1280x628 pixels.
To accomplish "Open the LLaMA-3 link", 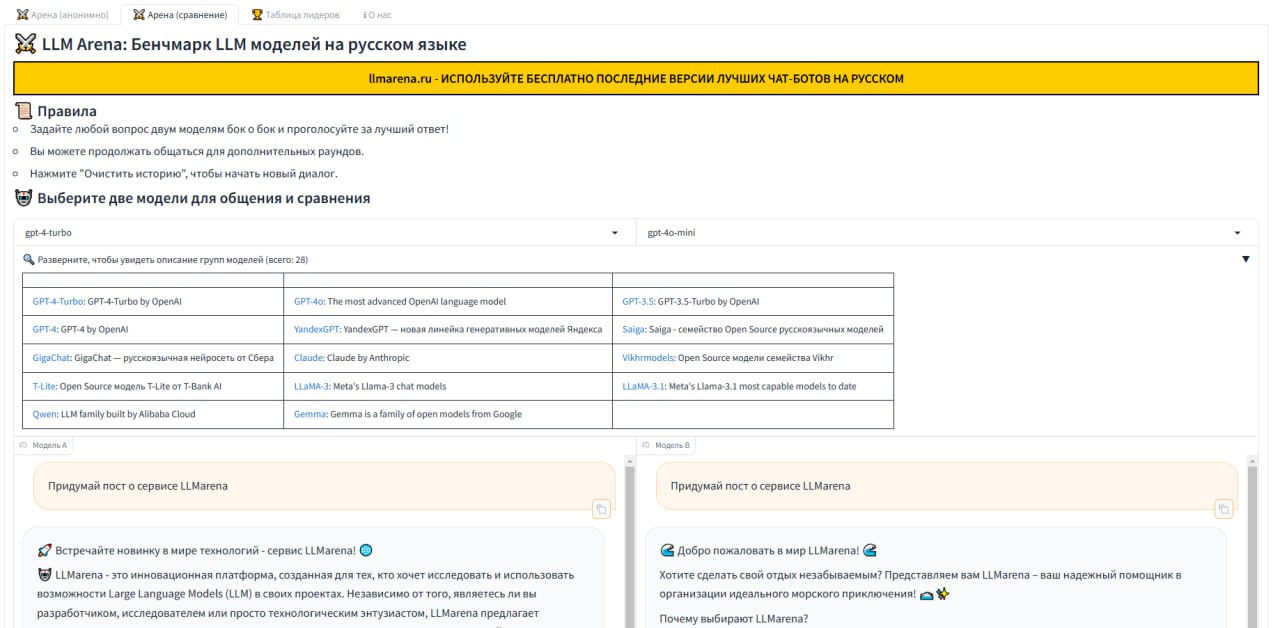I will coord(311,385).
